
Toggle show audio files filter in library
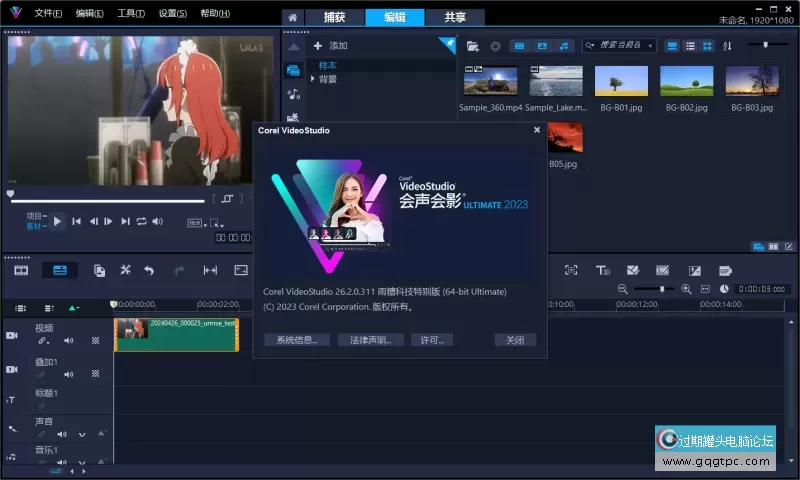pyautogui.click(x=564, y=46)
